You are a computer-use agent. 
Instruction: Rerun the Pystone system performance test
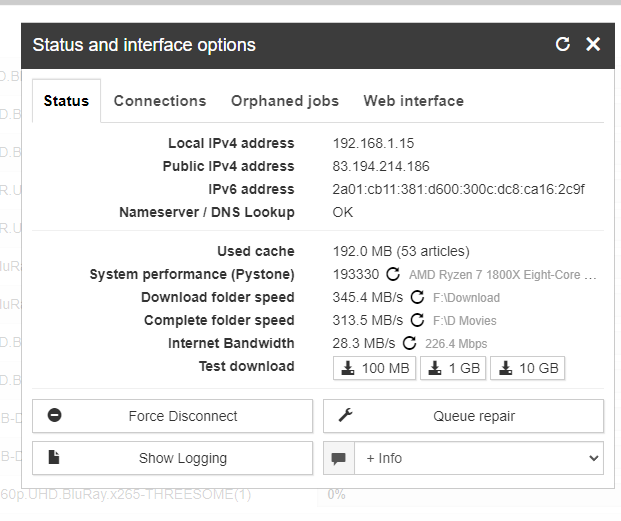coord(393,274)
